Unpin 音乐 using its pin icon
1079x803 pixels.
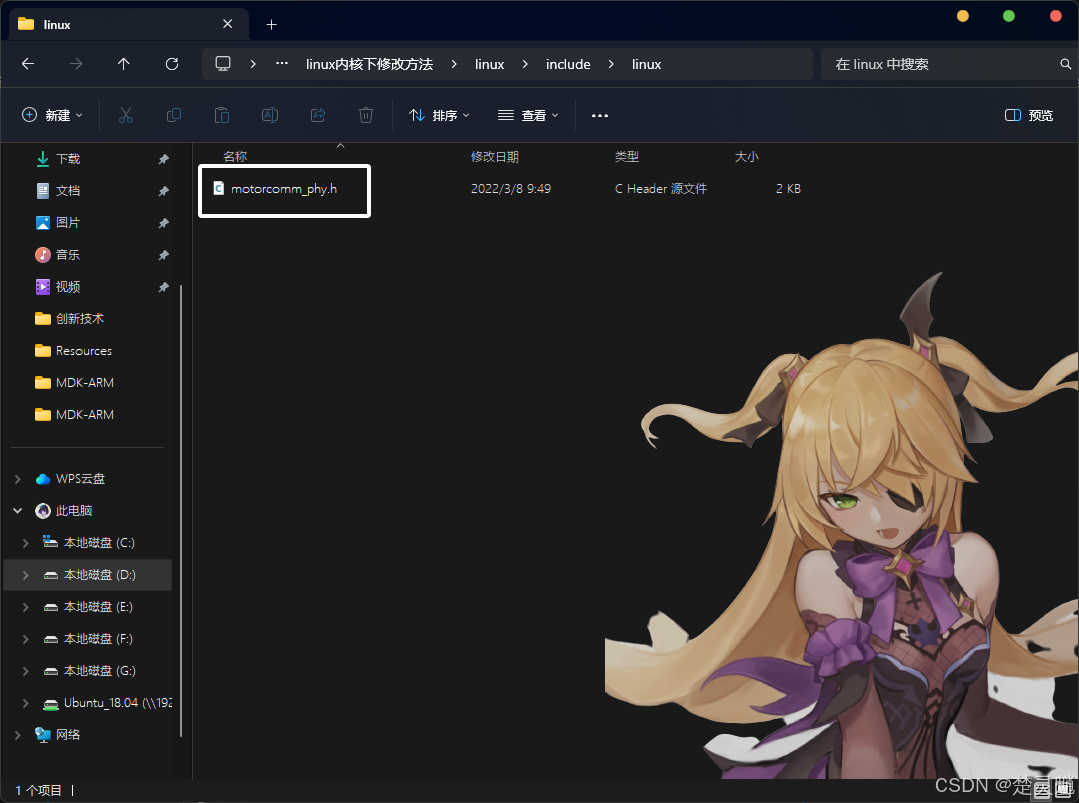(x=164, y=255)
